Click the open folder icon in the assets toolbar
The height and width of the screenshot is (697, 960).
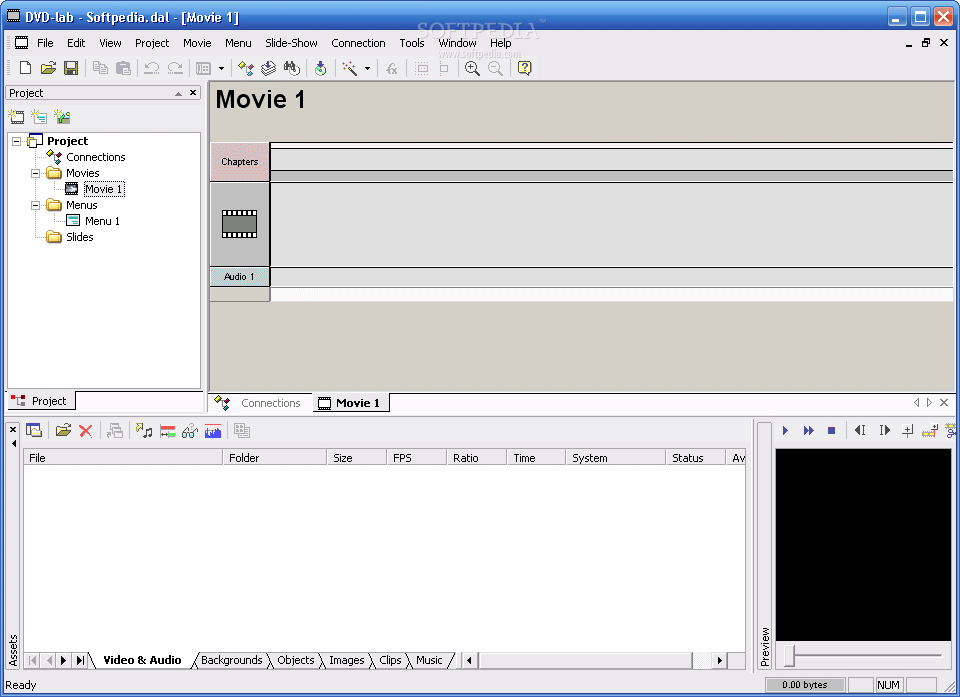click(x=63, y=431)
